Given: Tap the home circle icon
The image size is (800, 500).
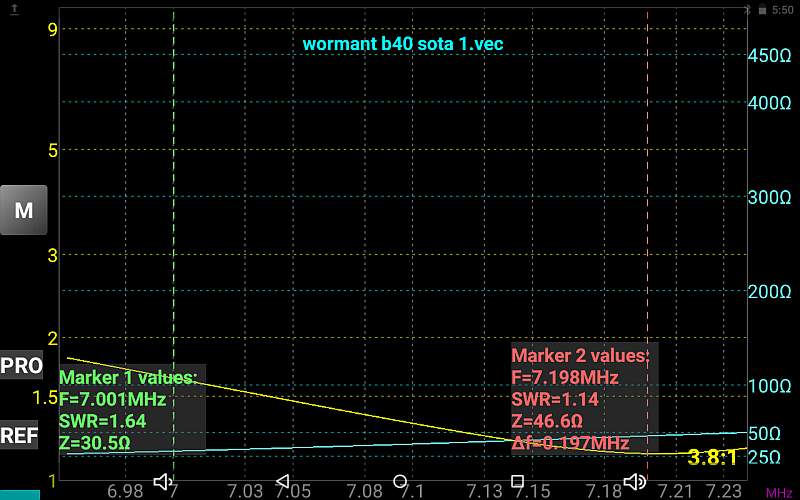Looking at the screenshot, I should tap(400, 482).
